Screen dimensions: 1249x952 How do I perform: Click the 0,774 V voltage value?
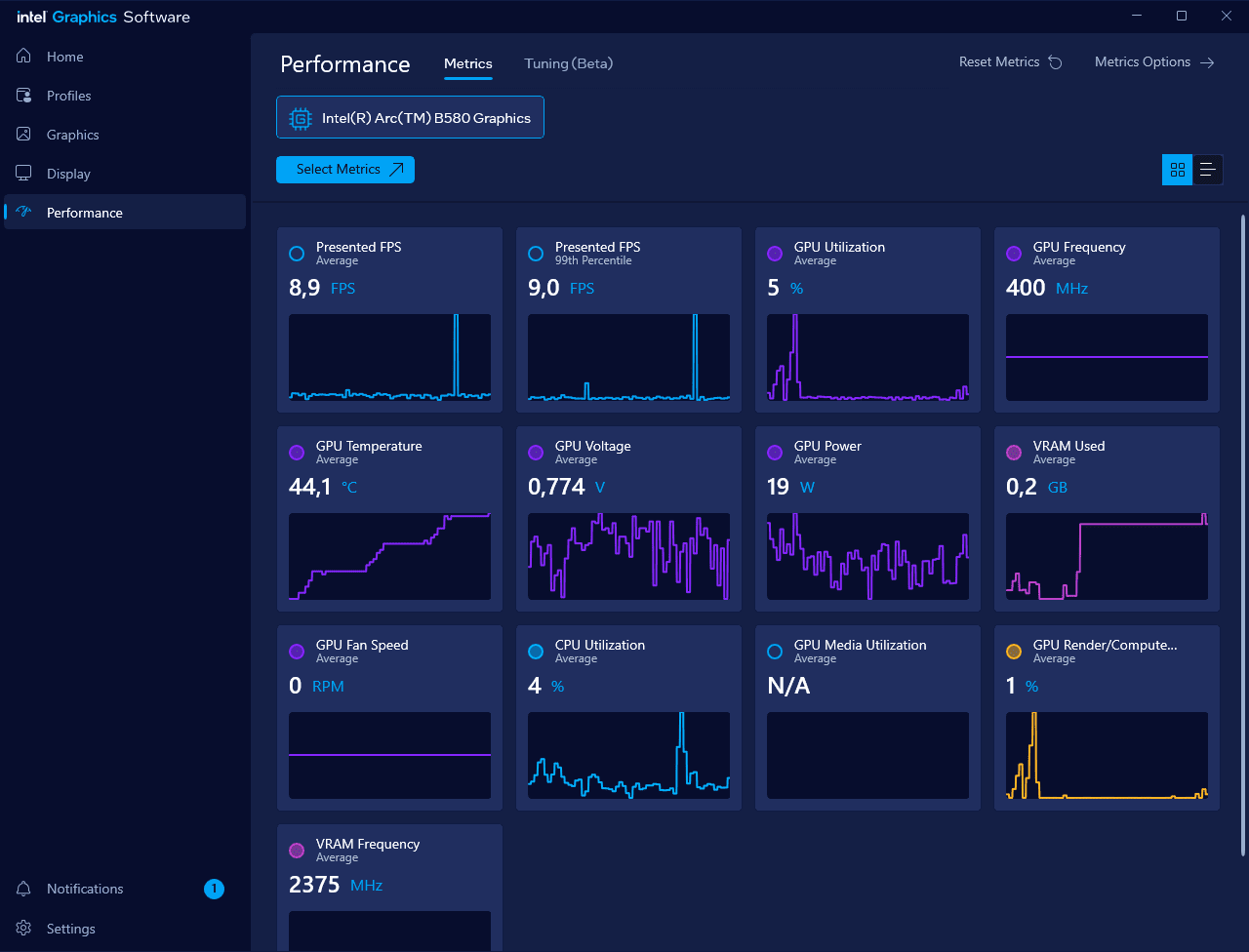point(567,487)
